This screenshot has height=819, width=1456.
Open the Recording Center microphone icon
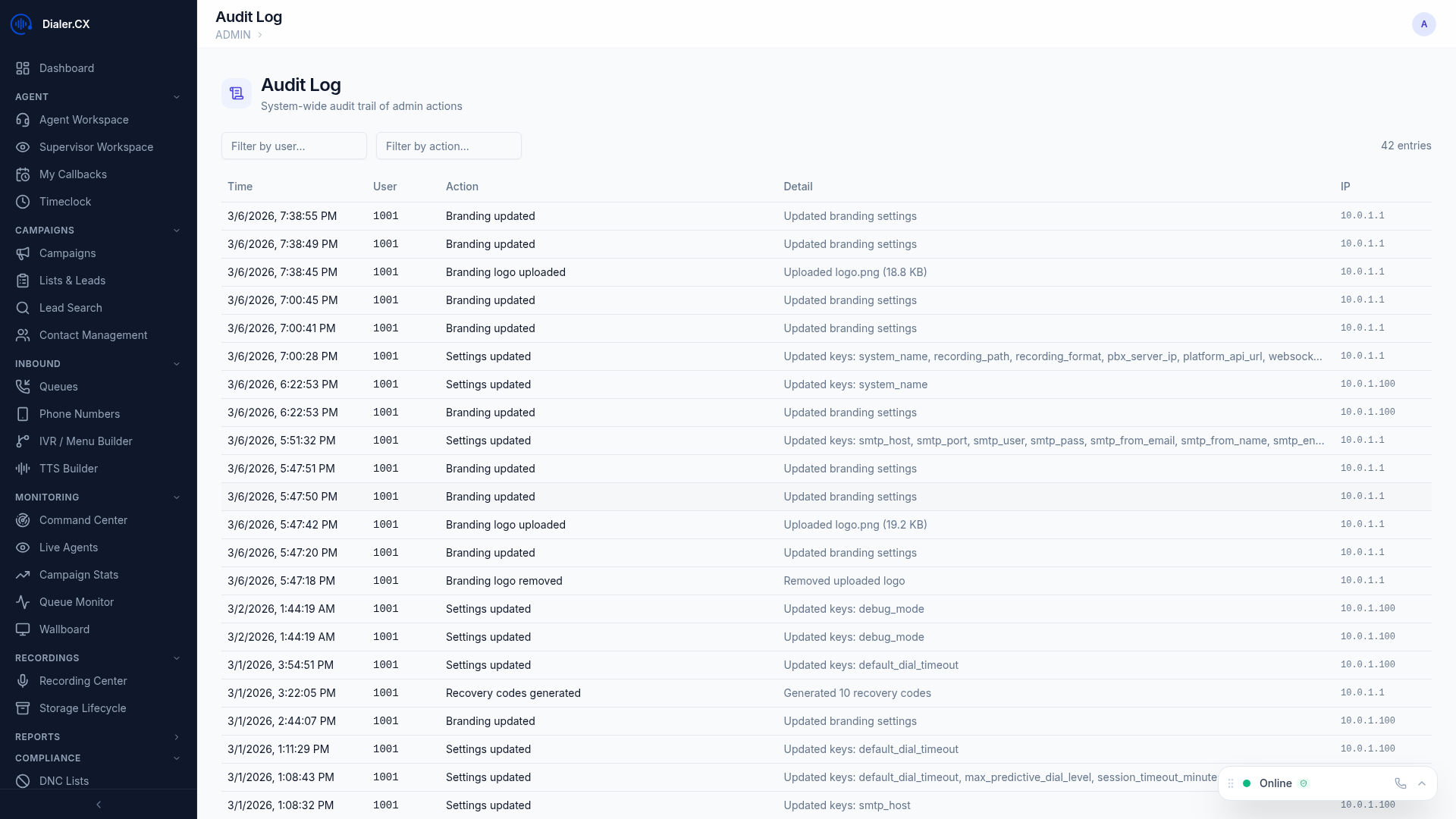tap(23, 681)
